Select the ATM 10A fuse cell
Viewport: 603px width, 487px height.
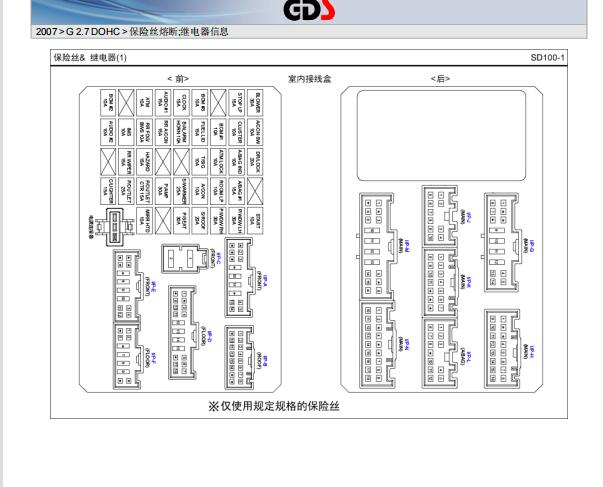click(144, 103)
